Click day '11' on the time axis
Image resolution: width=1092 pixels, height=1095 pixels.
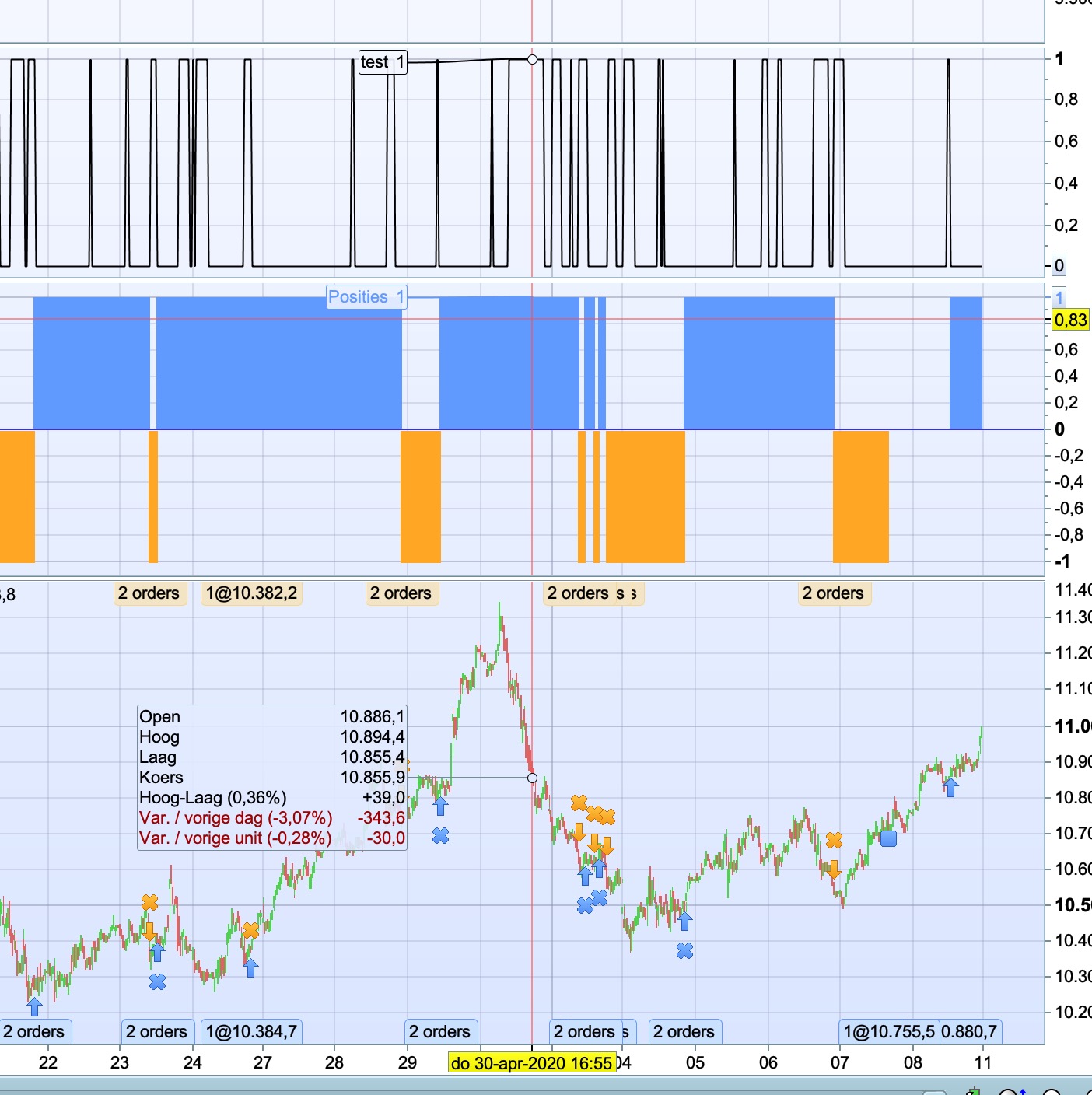(983, 1063)
